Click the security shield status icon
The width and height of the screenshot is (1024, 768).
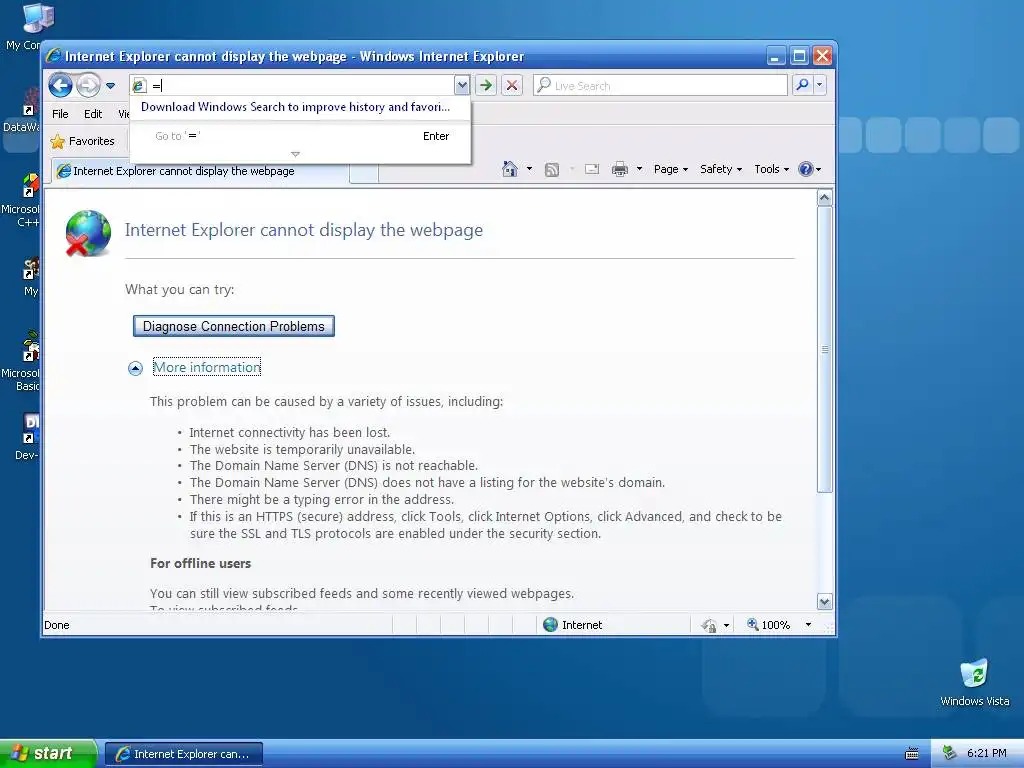[709, 626]
